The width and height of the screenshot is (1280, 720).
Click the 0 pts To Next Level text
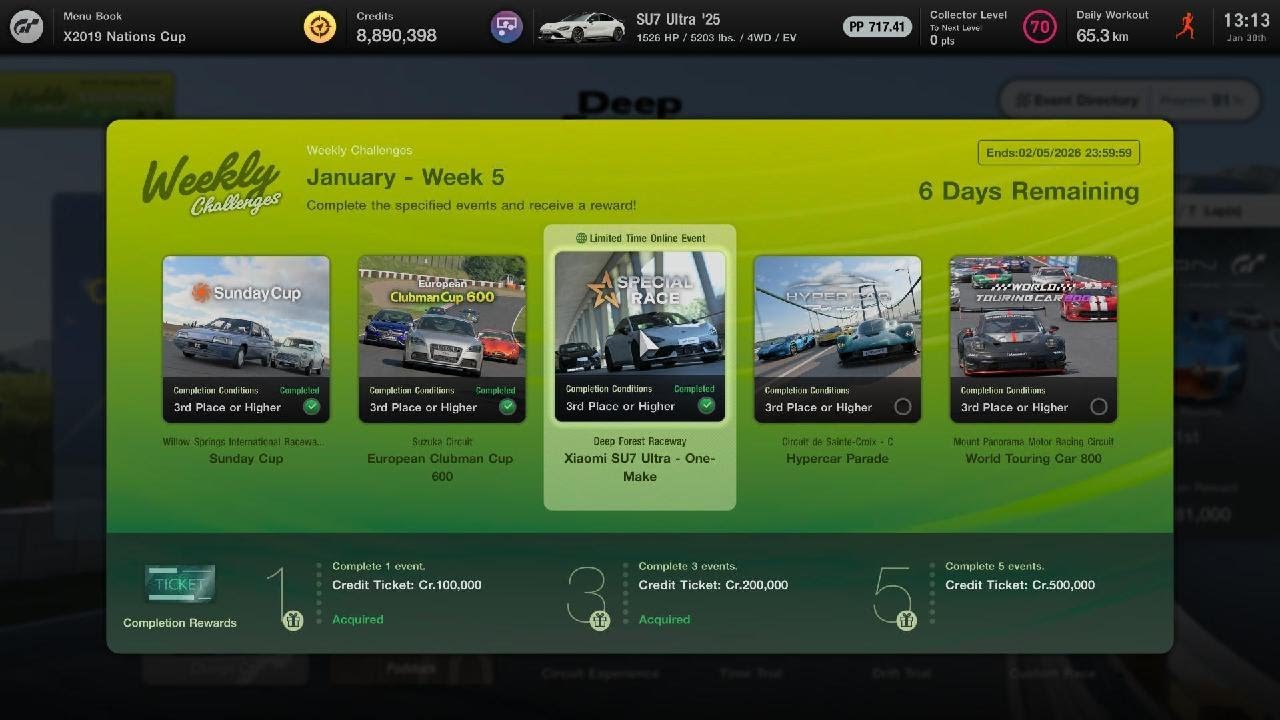942,41
